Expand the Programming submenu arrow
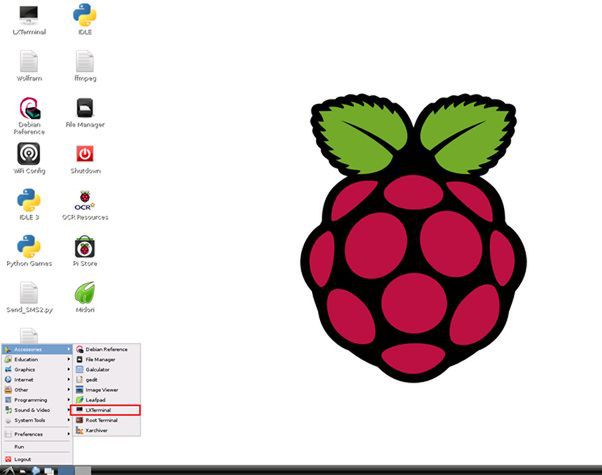 68,400
